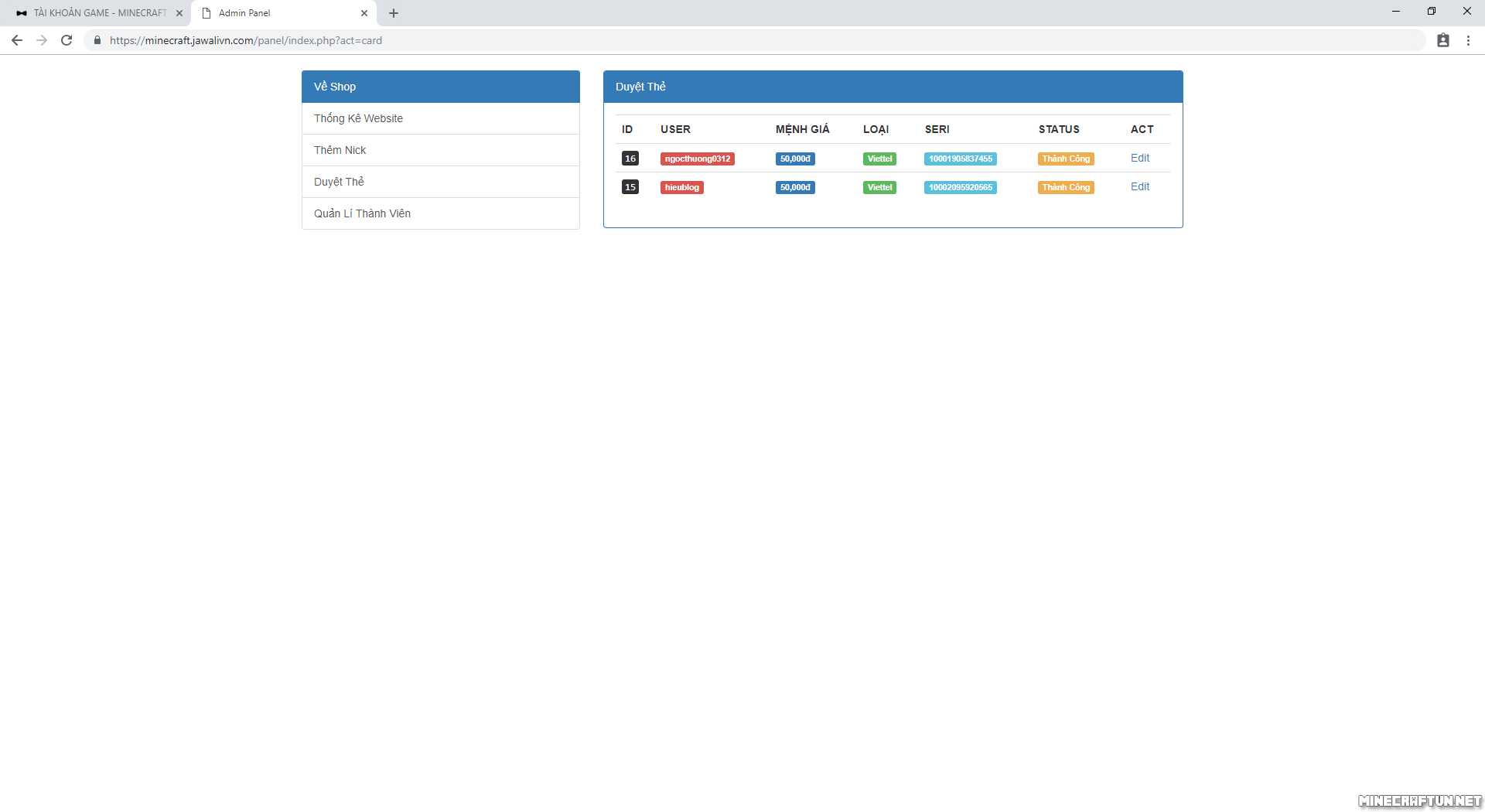Minimize the browser window
Screen dimensions: 1485x812
click(1396, 12)
